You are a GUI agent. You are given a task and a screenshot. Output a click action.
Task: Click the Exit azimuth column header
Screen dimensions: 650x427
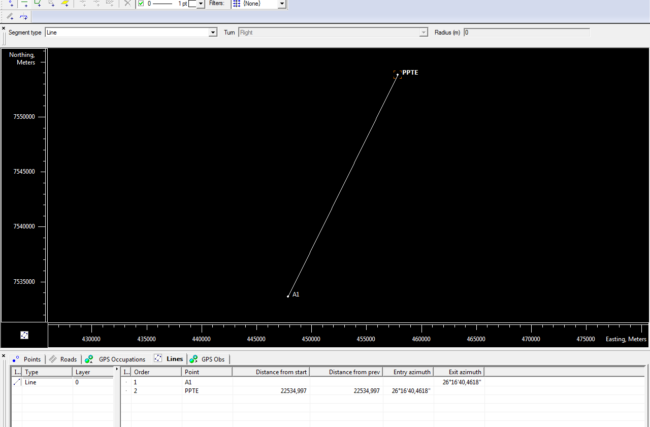click(x=459, y=372)
